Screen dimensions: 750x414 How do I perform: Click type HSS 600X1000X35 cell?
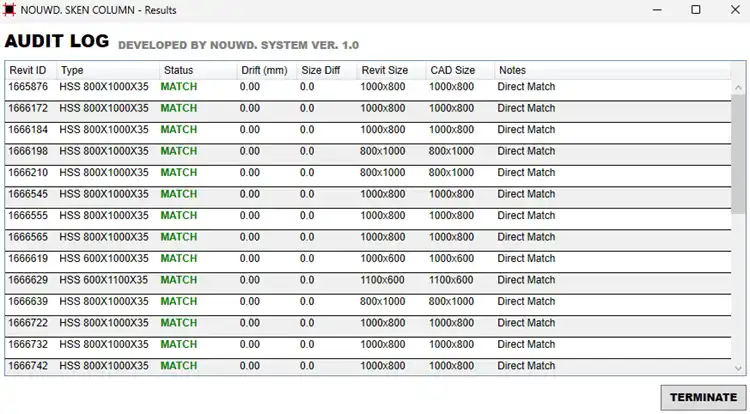(x=104, y=259)
